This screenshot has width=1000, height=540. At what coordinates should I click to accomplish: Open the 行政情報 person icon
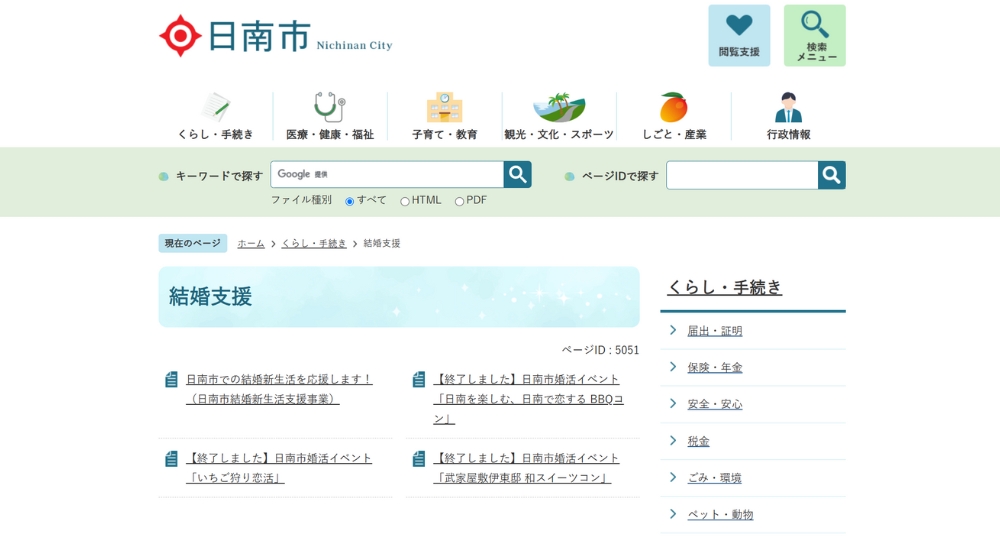(788, 108)
